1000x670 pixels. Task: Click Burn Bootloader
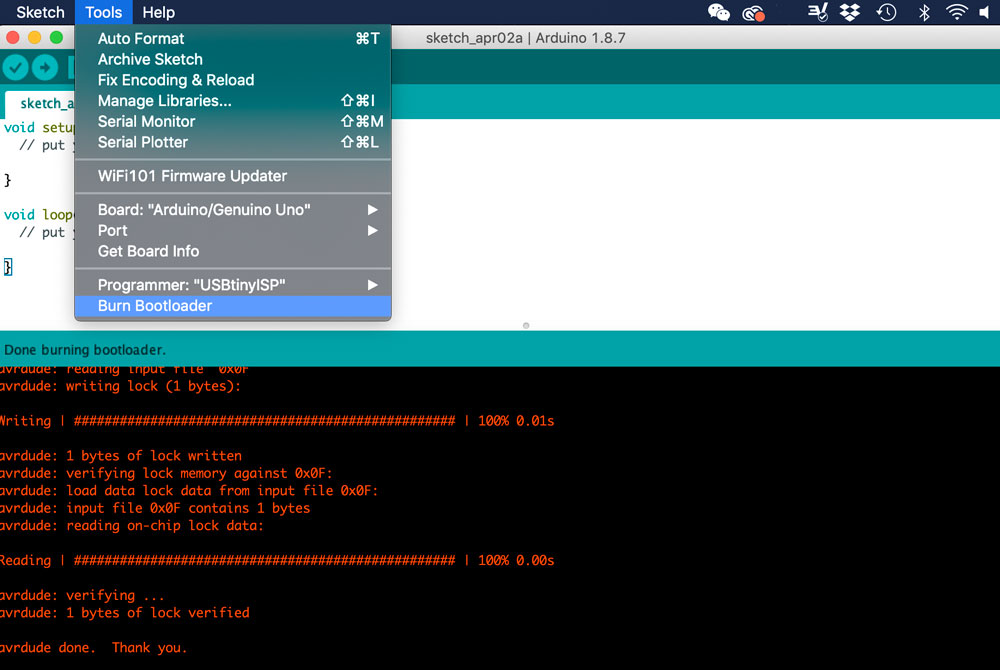233,306
